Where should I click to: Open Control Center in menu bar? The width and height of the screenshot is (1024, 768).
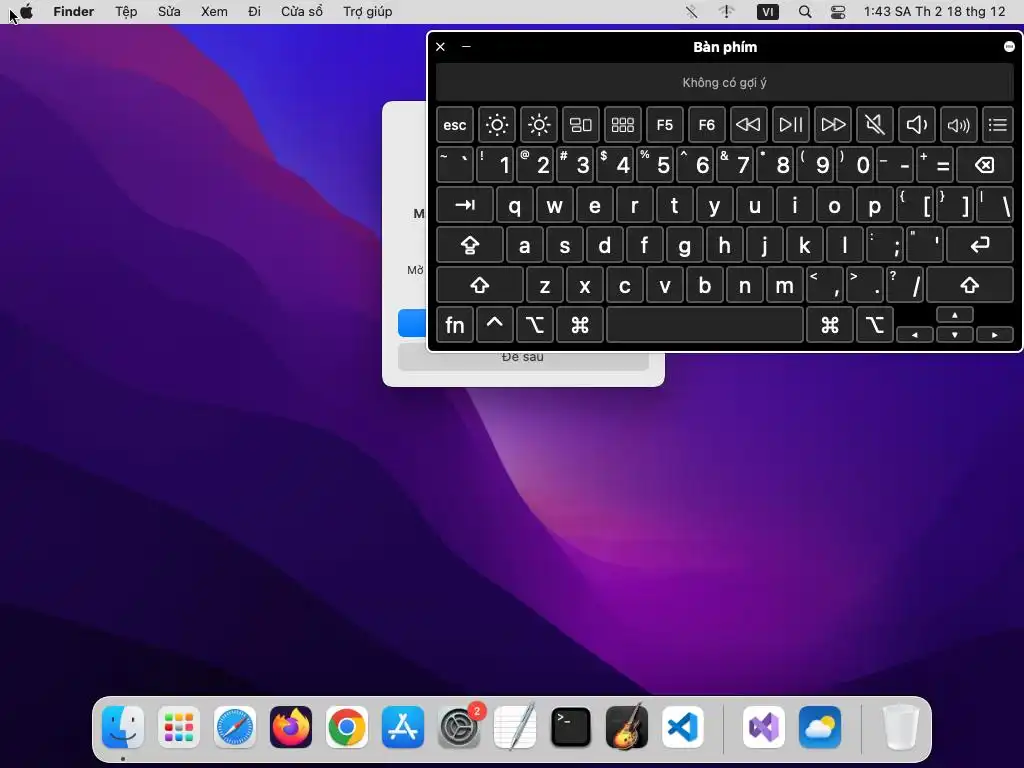pos(838,12)
